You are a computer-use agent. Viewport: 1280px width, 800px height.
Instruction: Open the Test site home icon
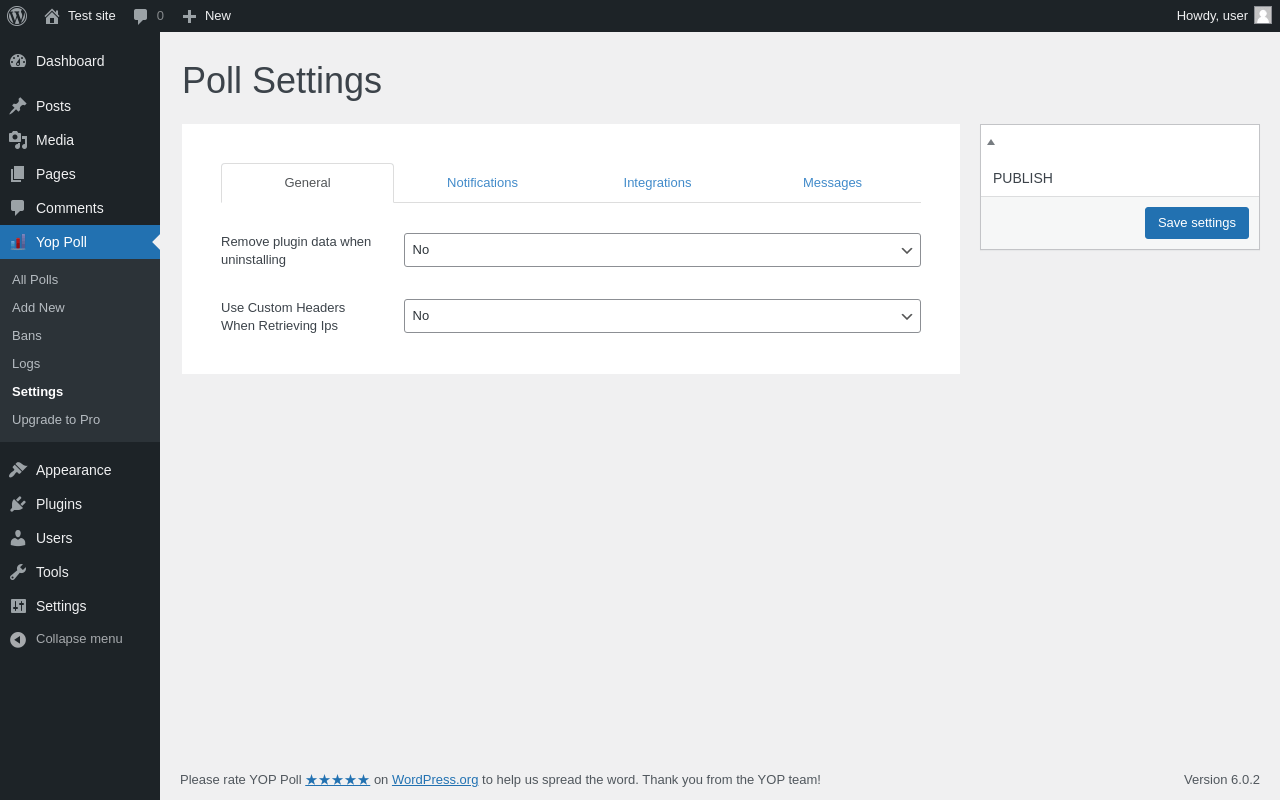click(52, 16)
